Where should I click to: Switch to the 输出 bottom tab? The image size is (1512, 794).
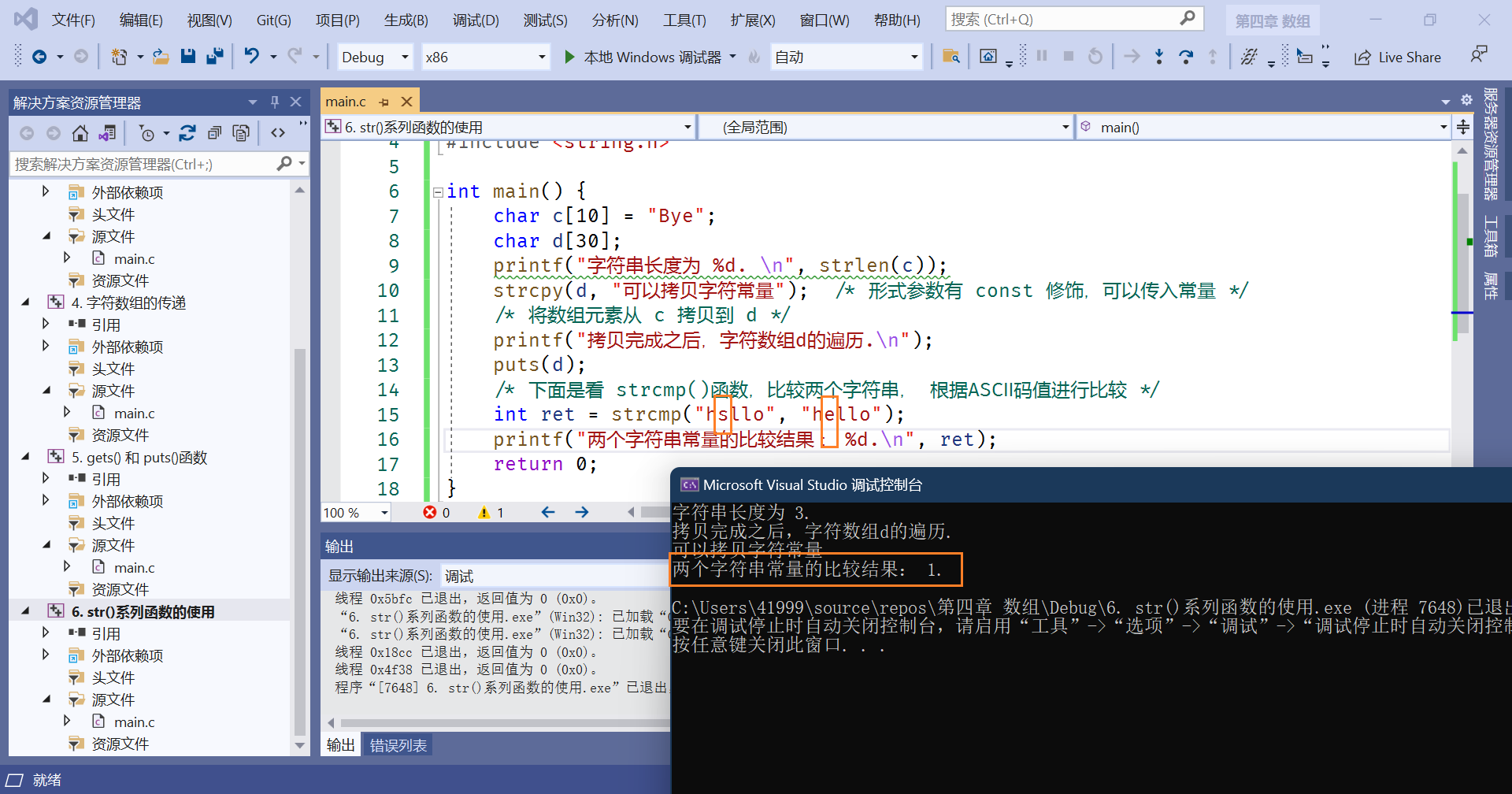(x=340, y=745)
